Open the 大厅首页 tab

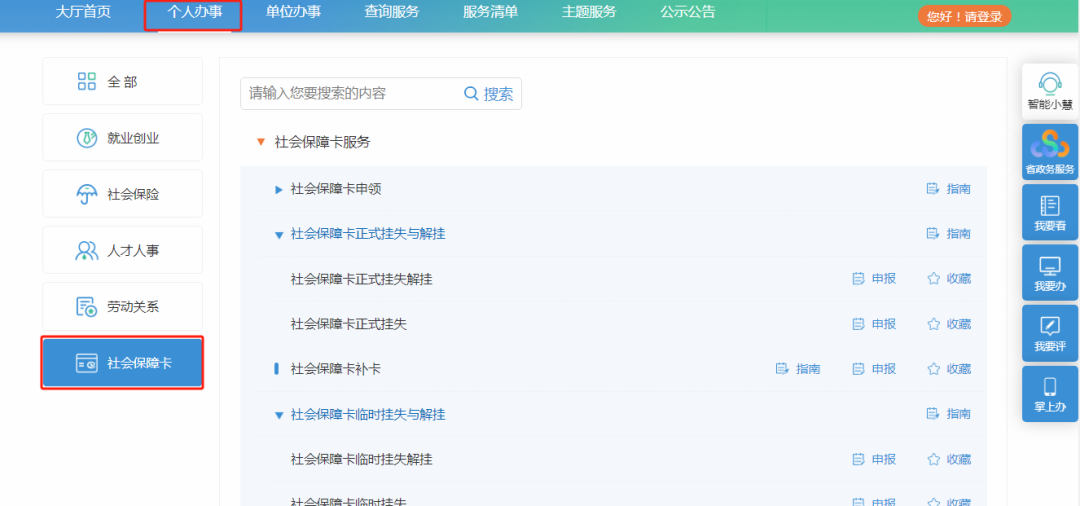pos(83,13)
